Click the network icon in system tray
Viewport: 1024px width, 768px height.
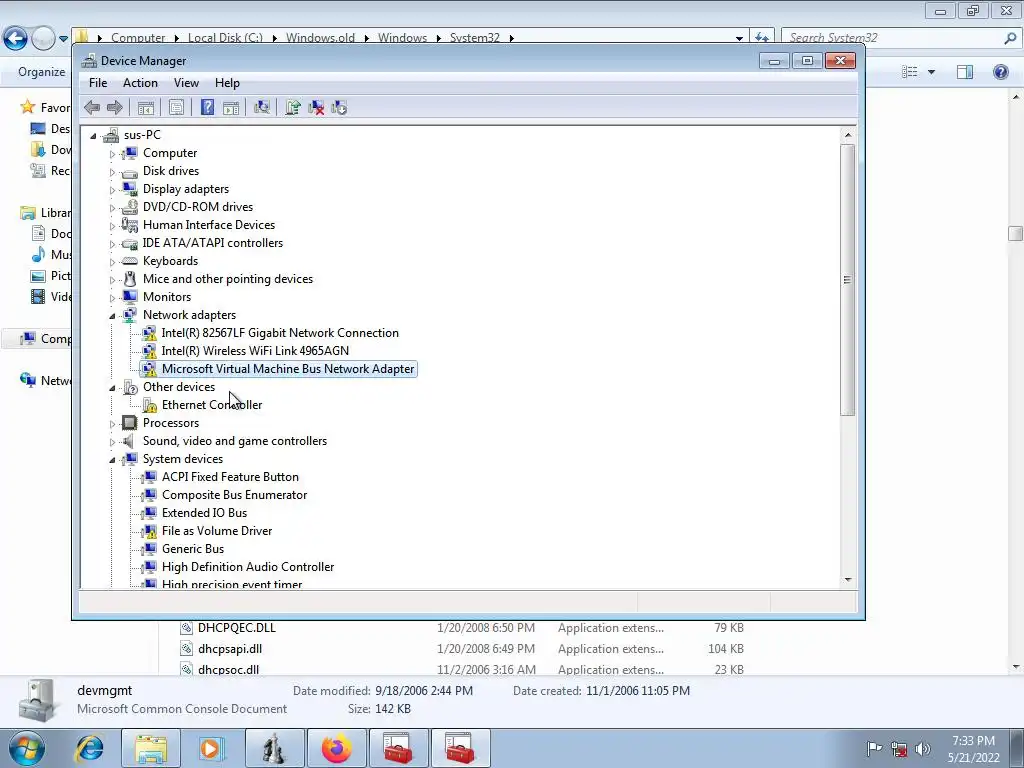899,748
